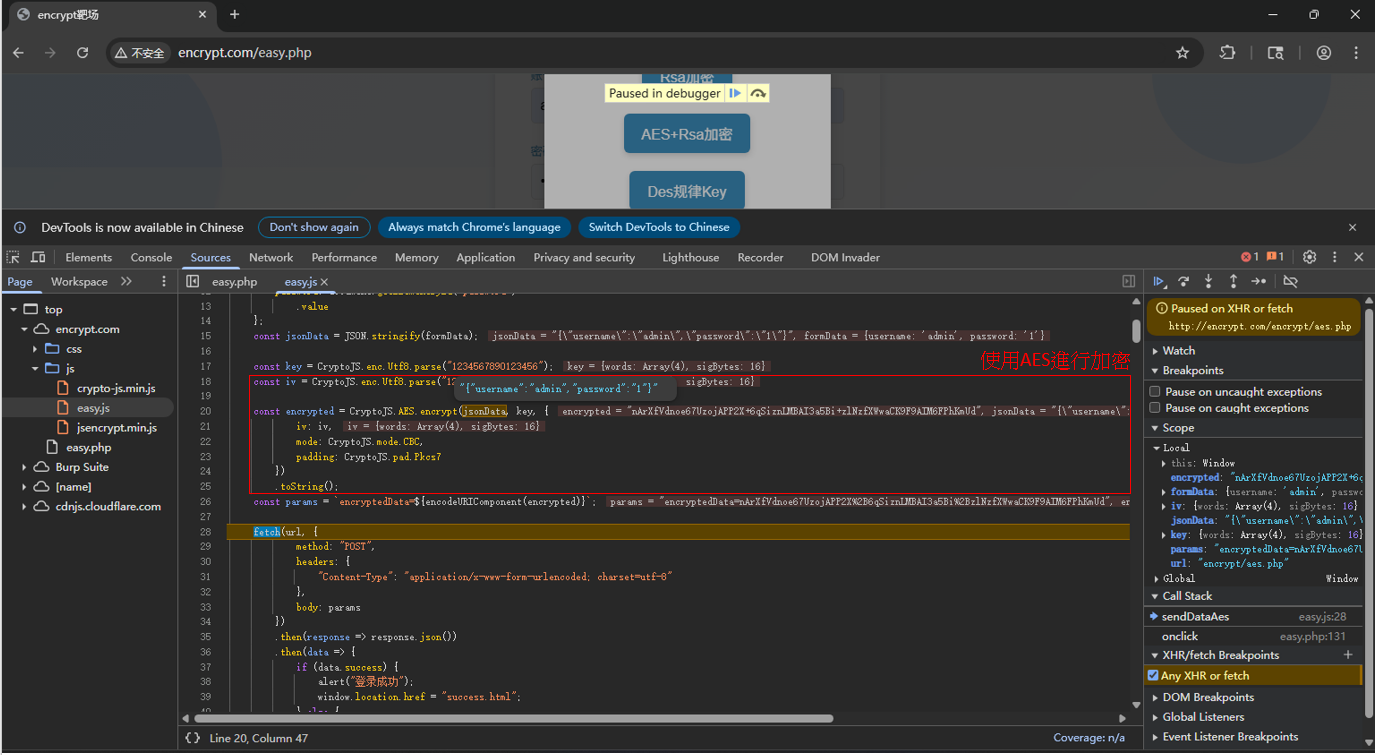The image size is (1375, 755).
Task: Open Chrome profile avatar icon
Action: [1324, 53]
